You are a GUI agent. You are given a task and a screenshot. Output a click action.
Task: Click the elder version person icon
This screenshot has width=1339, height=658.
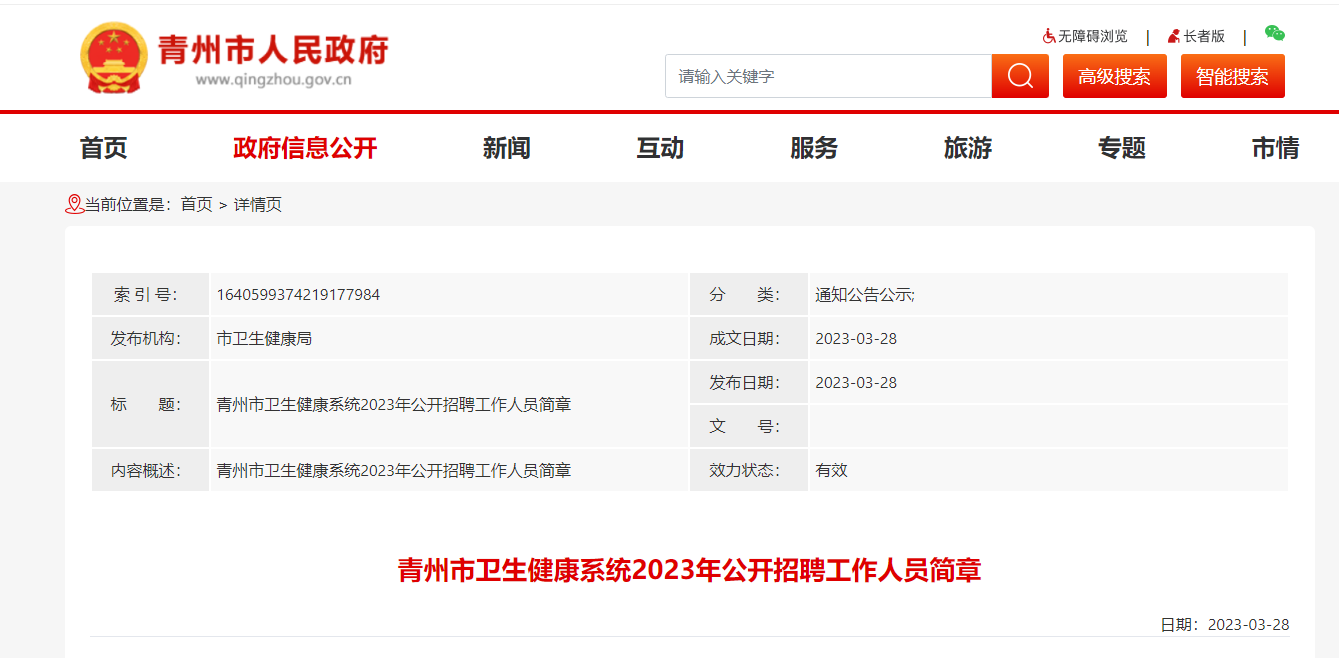click(x=1174, y=36)
